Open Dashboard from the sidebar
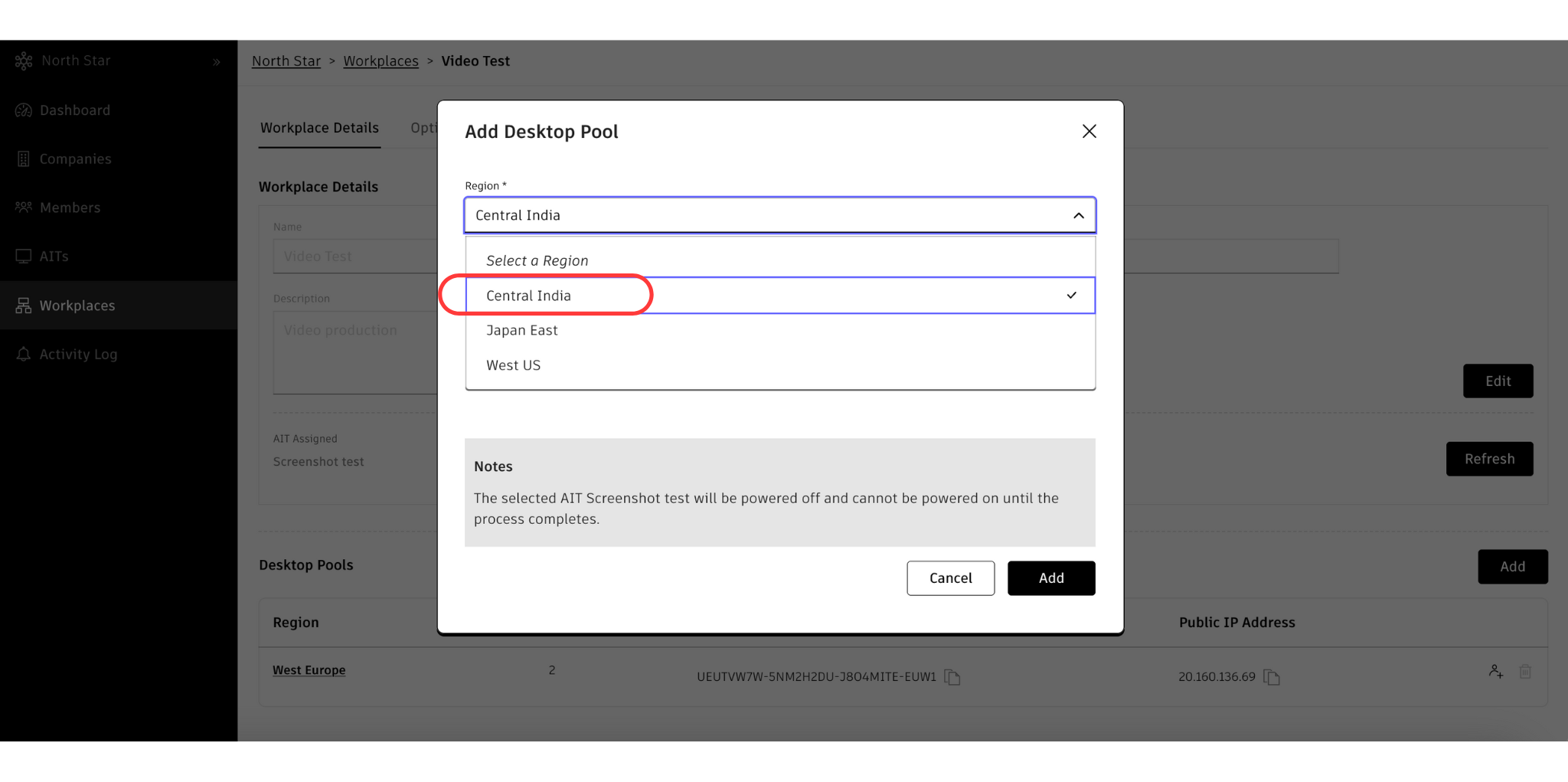The width and height of the screenshot is (1568, 782). pyautogui.click(x=75, y=110)
